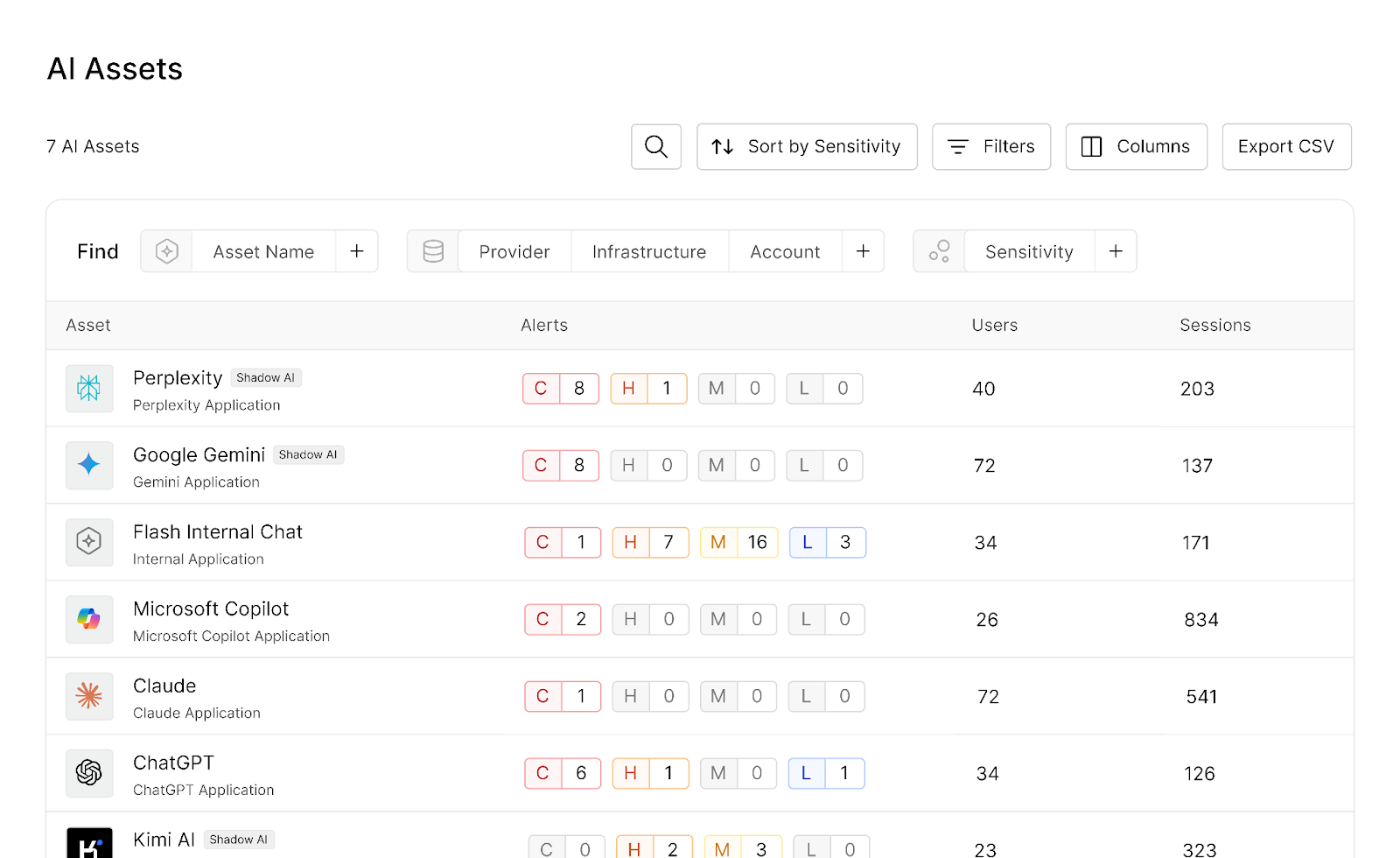Click the Microsoft Copilot logo icon
1400x858 pixels.
[89, 619]
